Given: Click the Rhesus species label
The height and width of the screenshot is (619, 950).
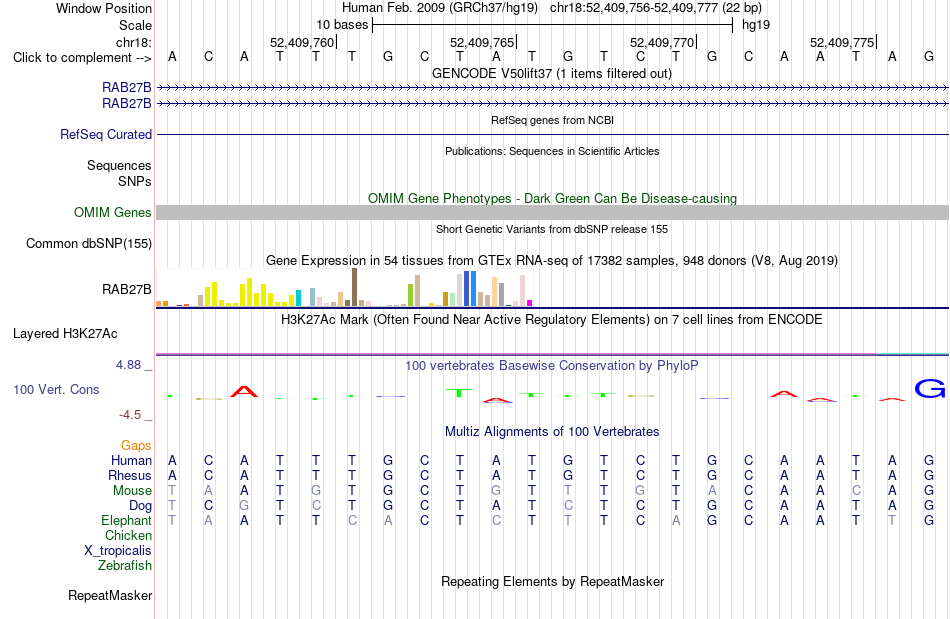Looking at the screenshot, I should click(130, 476).
